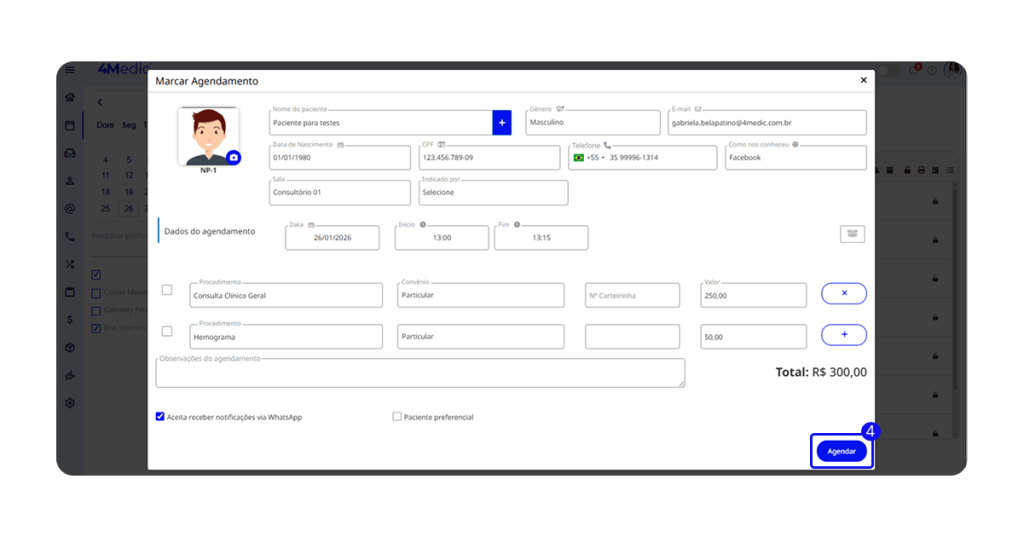This screenshot has width=1024, height=537.
Task: Click the Observações do agendamento text area
Action: tap(420, 374)
